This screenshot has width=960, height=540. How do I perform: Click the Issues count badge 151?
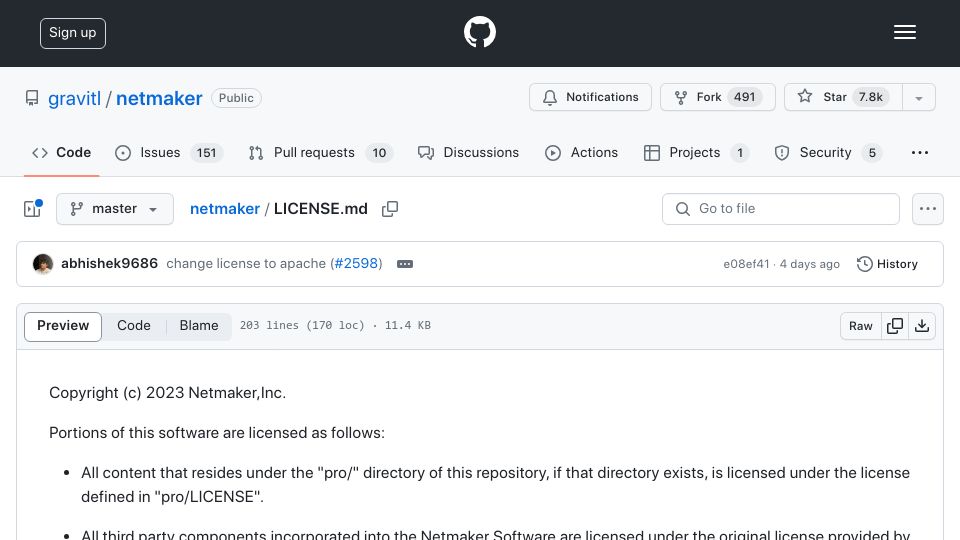click(206, 152)
